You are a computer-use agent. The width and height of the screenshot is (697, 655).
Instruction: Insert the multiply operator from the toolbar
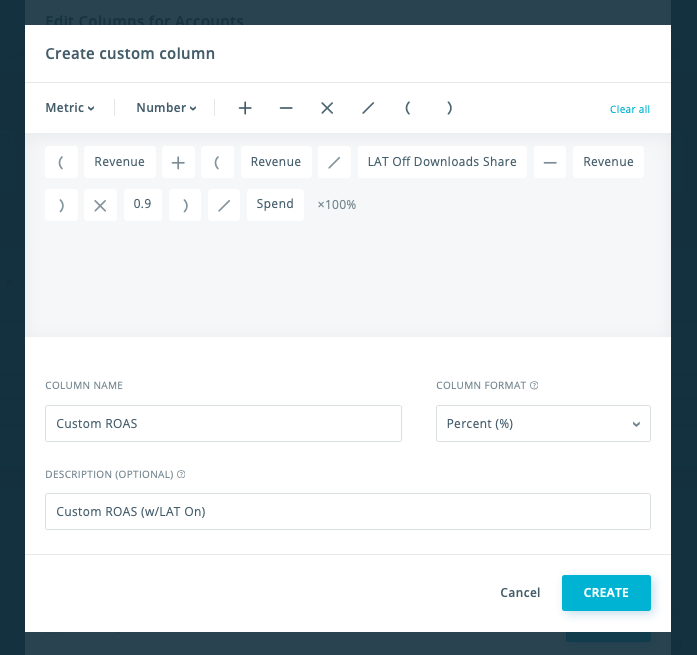click(327, 108)
